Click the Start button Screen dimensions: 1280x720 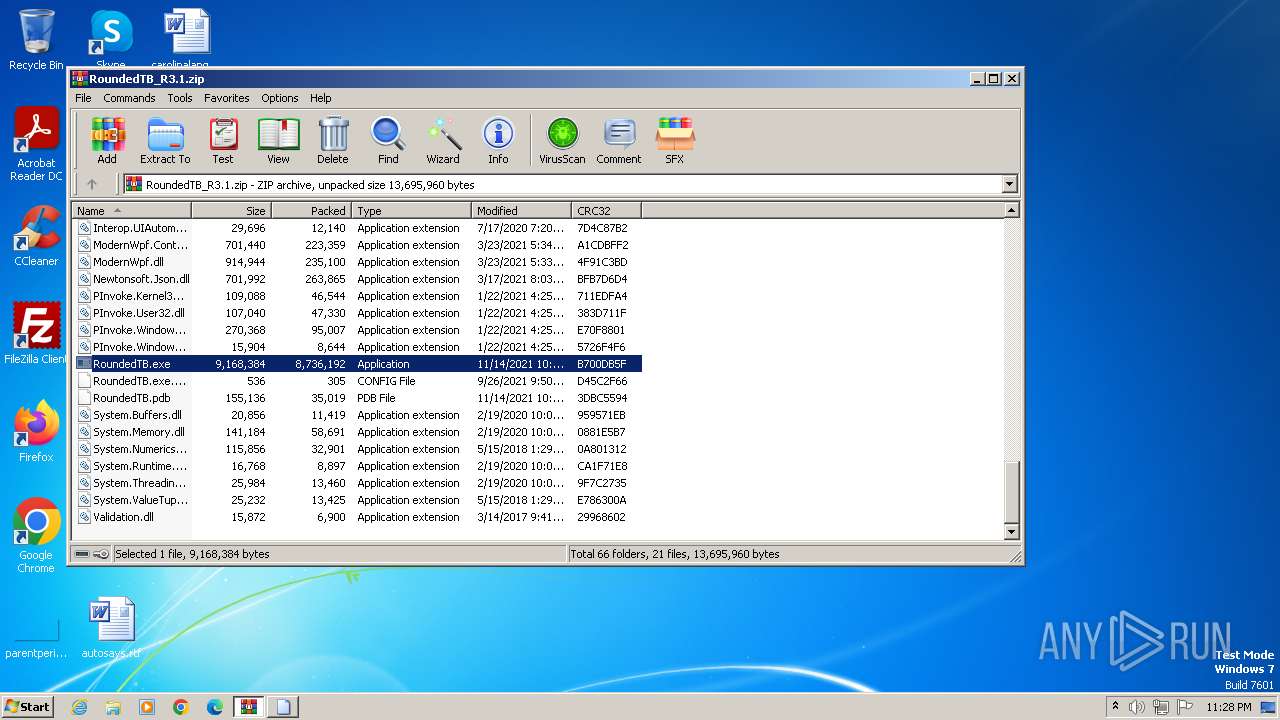pyautogui.click(x=28, y=707)
